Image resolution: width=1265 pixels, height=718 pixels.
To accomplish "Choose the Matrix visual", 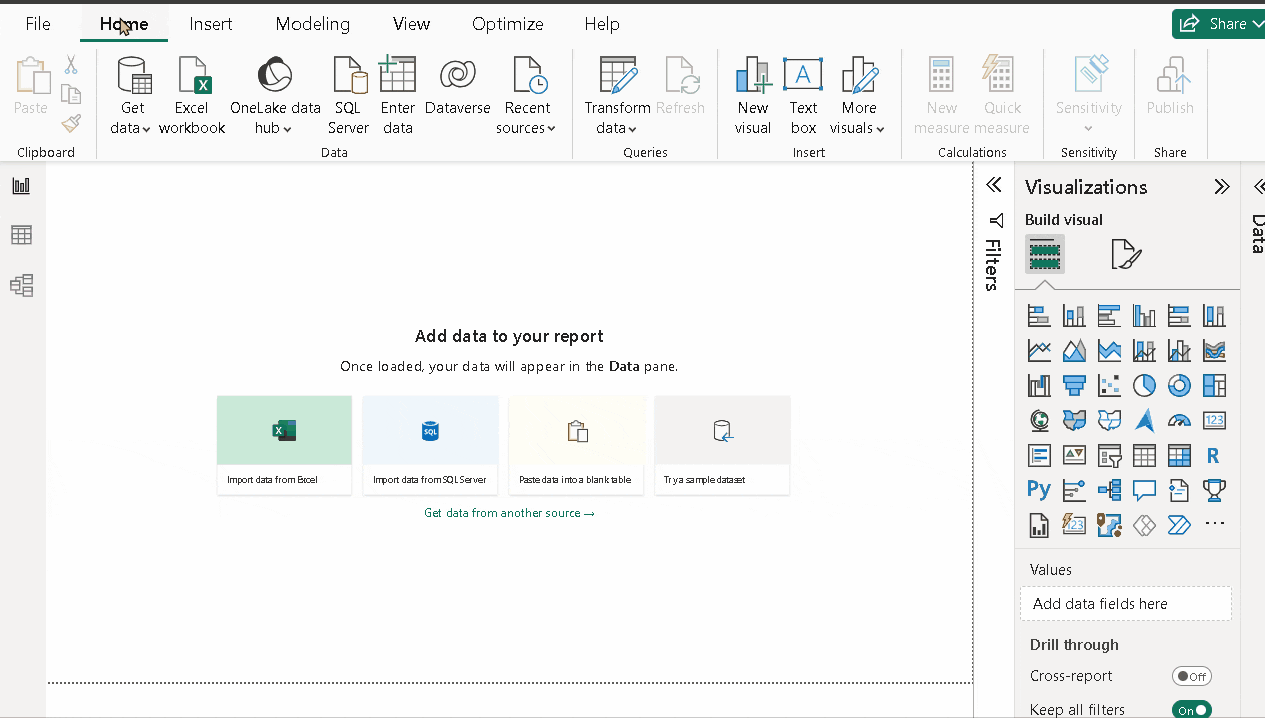I will (x=1179, y=456).
